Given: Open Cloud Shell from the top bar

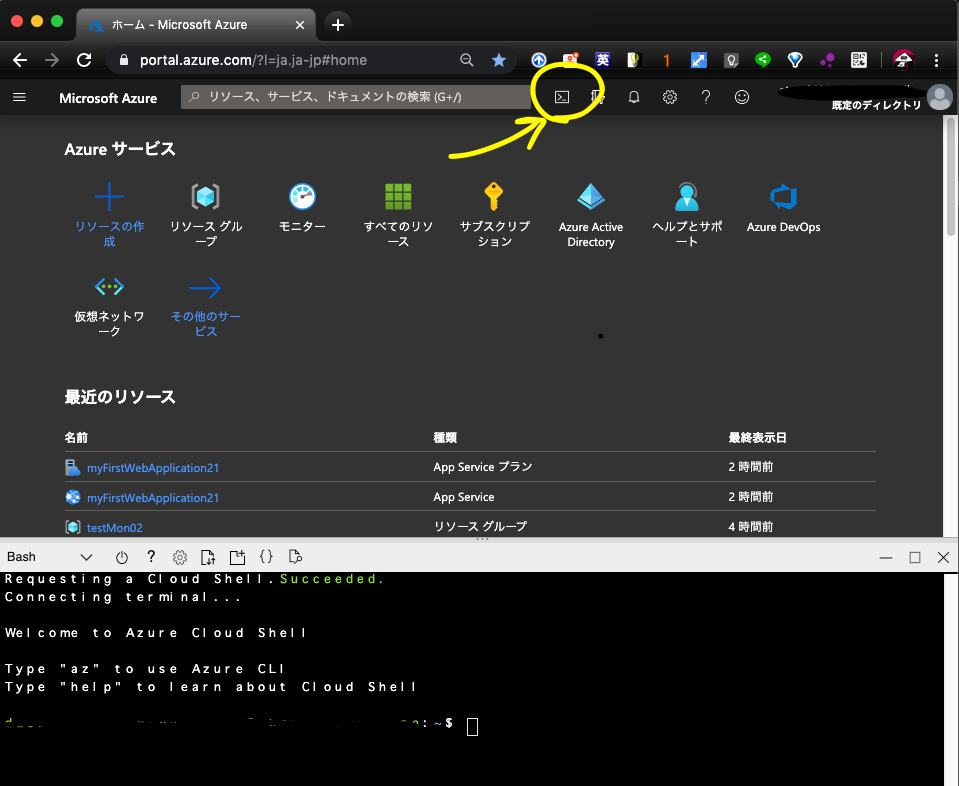Looking at the screenshot, I should coord(562,96).
